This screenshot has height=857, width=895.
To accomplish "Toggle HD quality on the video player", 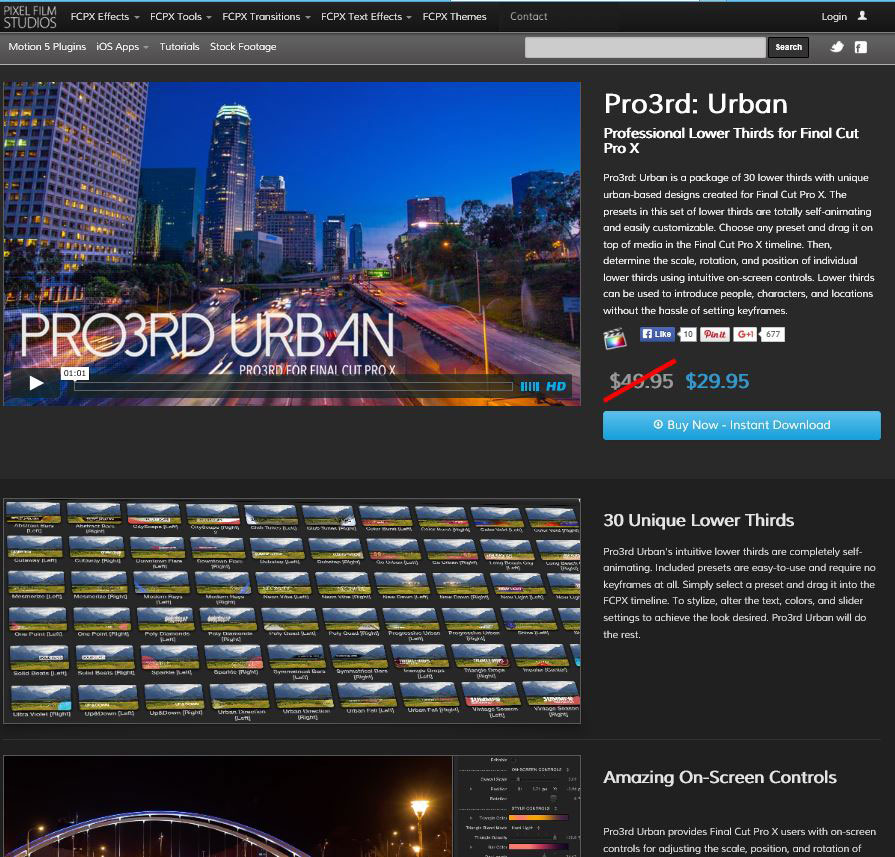I will click(x=555, y=386).
